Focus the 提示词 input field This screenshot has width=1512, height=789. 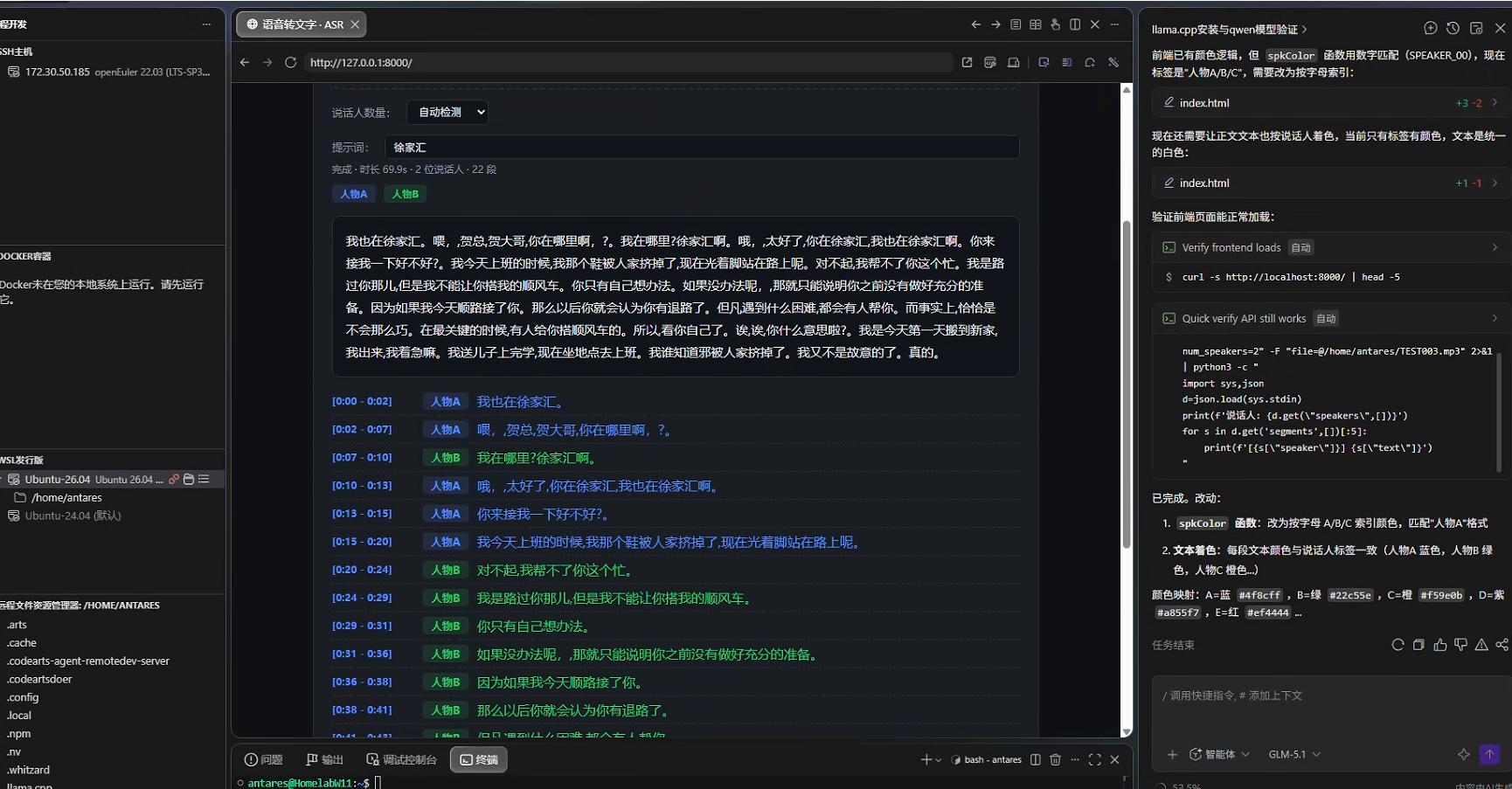(x=702, y=147)
